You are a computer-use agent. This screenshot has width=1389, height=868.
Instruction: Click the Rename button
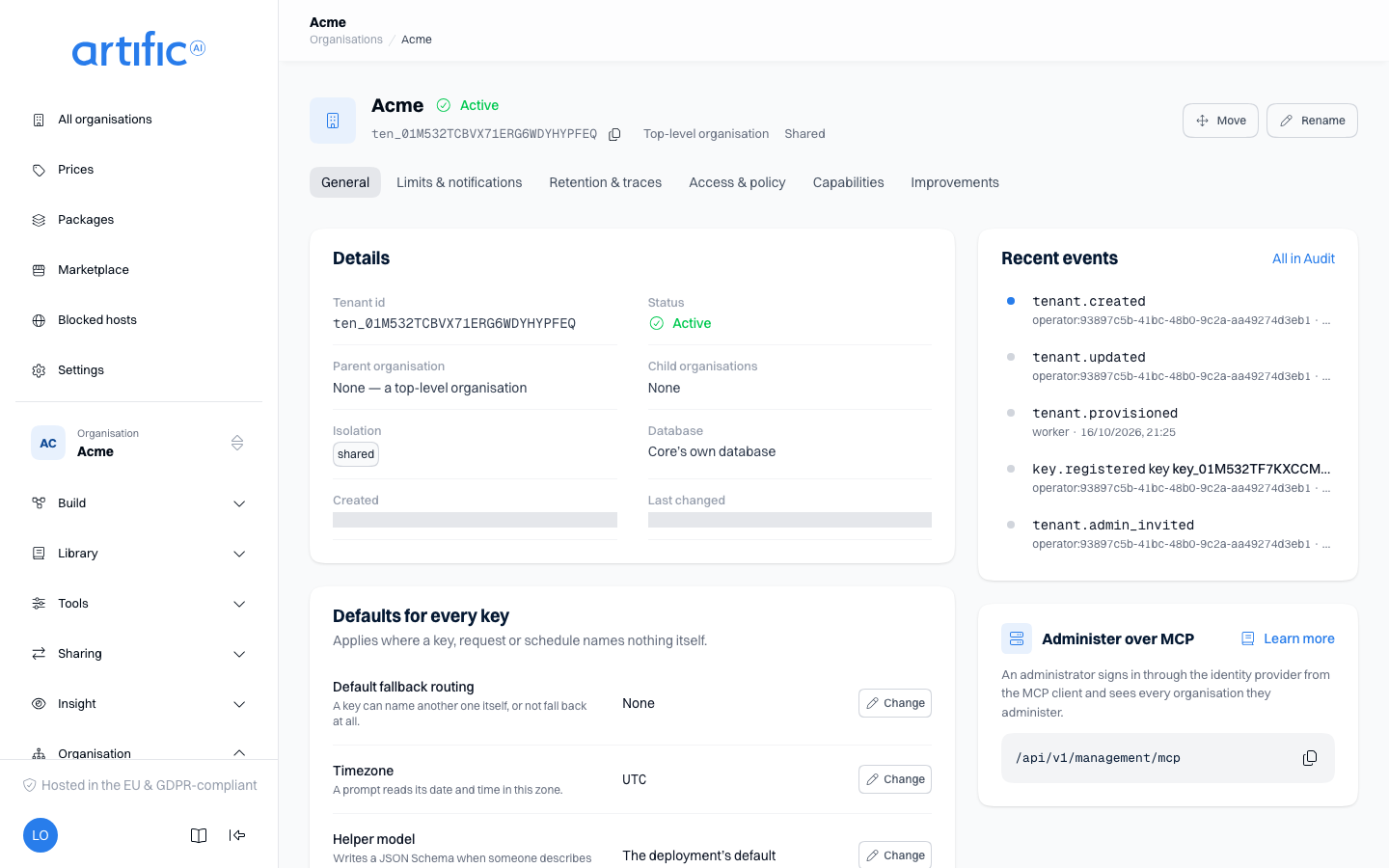(1312, 121)
